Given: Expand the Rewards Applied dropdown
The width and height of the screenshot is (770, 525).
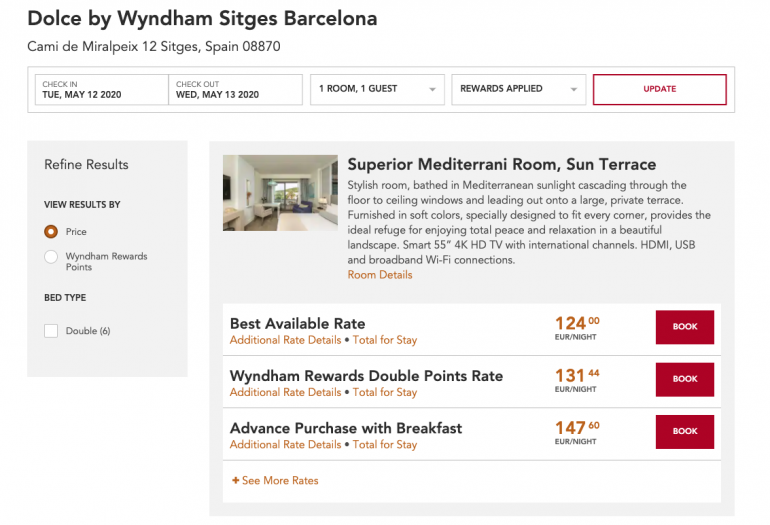Looking at the screenshot, I should click(518, 89).
